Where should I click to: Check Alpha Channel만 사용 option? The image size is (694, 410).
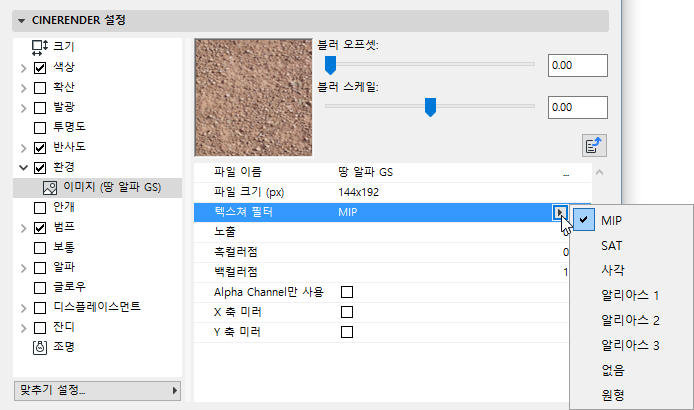click(x=347, y=292)
